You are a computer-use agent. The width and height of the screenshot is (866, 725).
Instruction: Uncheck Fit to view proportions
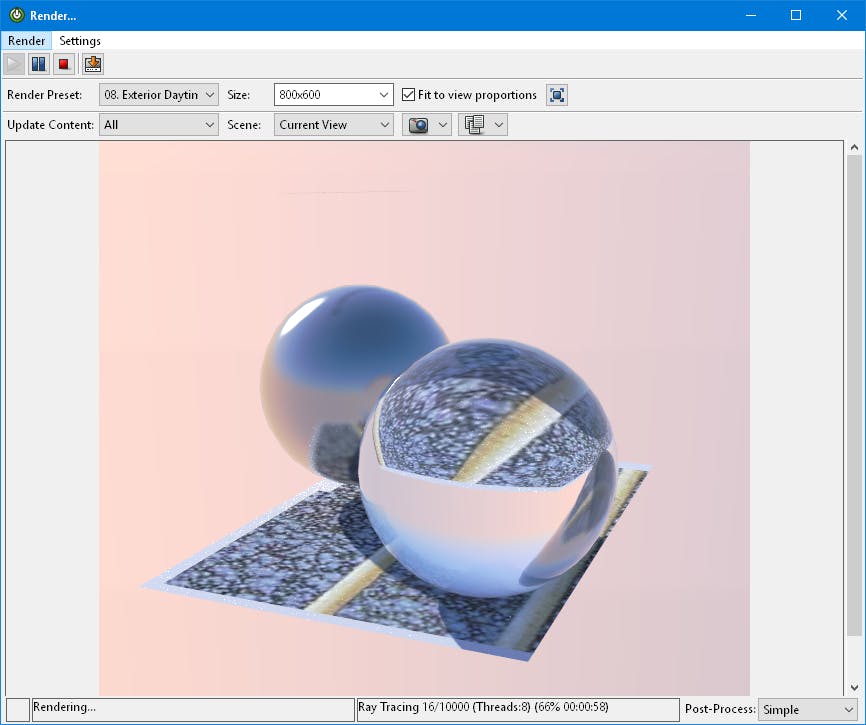click(x=407, y=94)
